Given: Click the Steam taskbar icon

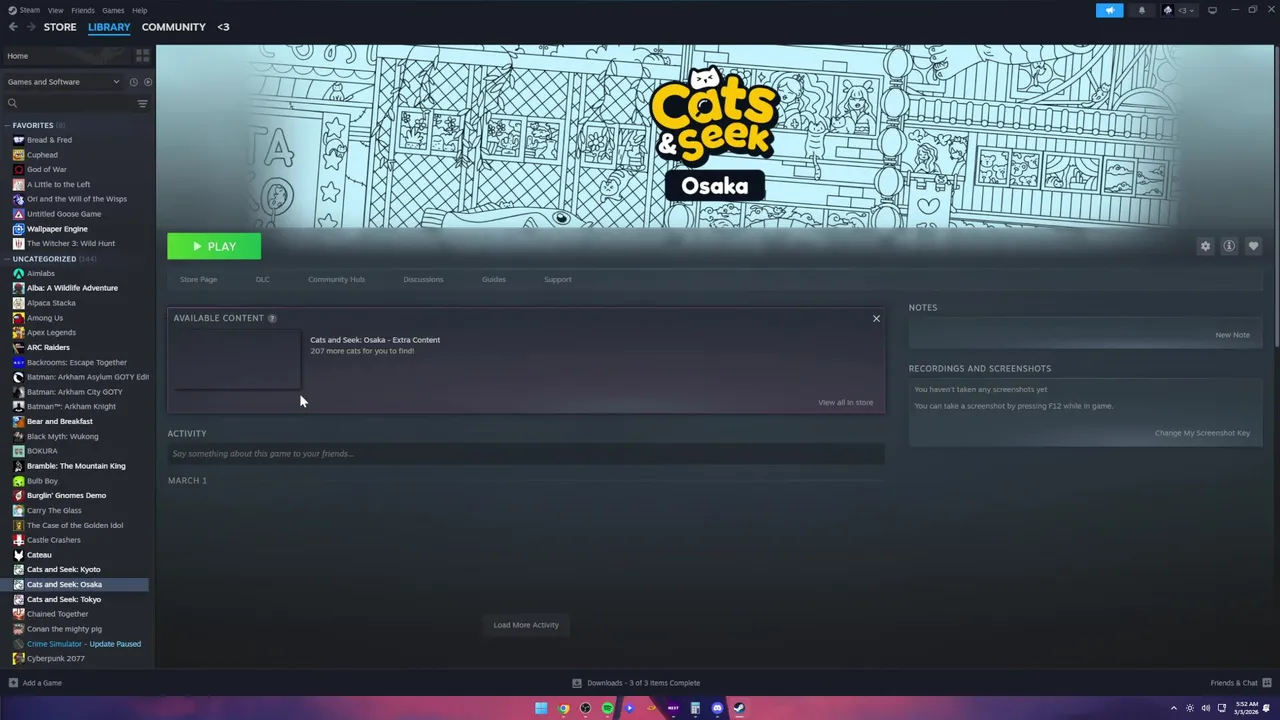Looking at the screenshot, I should [739, 708].
